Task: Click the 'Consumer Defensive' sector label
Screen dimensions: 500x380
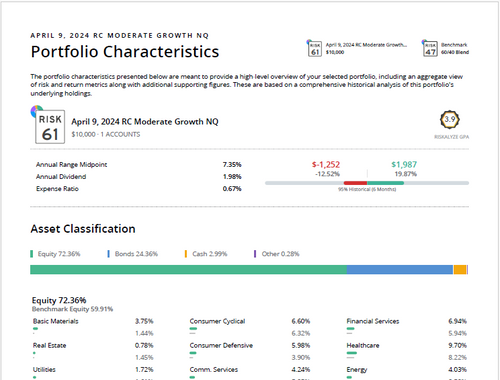Action: click(x=221, y=346)
